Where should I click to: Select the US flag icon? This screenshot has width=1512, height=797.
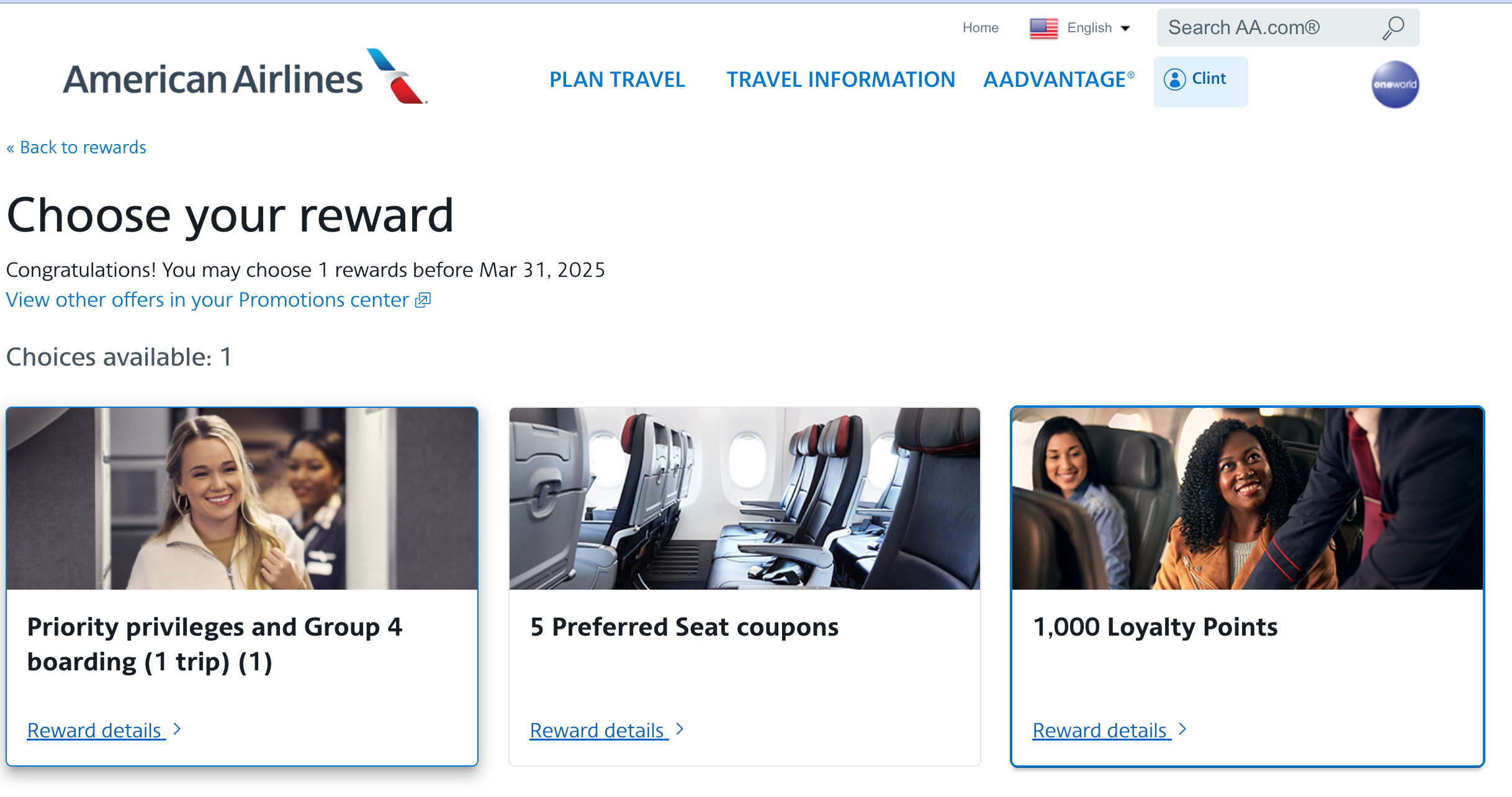click(1043, 27)
